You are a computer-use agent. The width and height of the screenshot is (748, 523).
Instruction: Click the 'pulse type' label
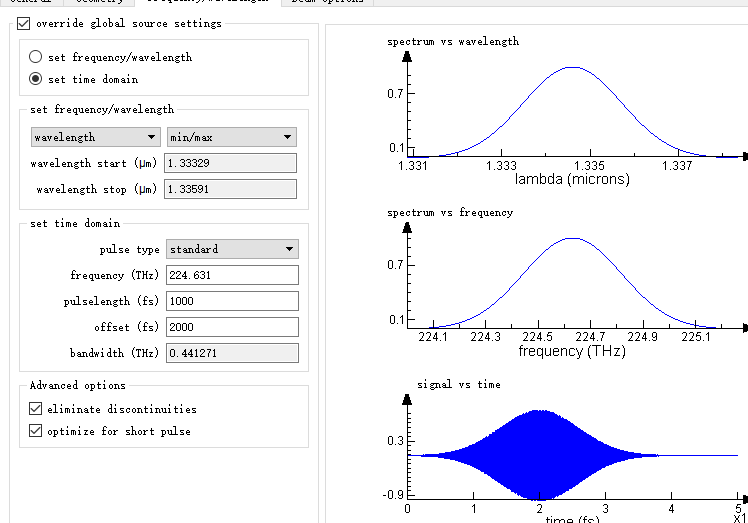coord(130,250)
